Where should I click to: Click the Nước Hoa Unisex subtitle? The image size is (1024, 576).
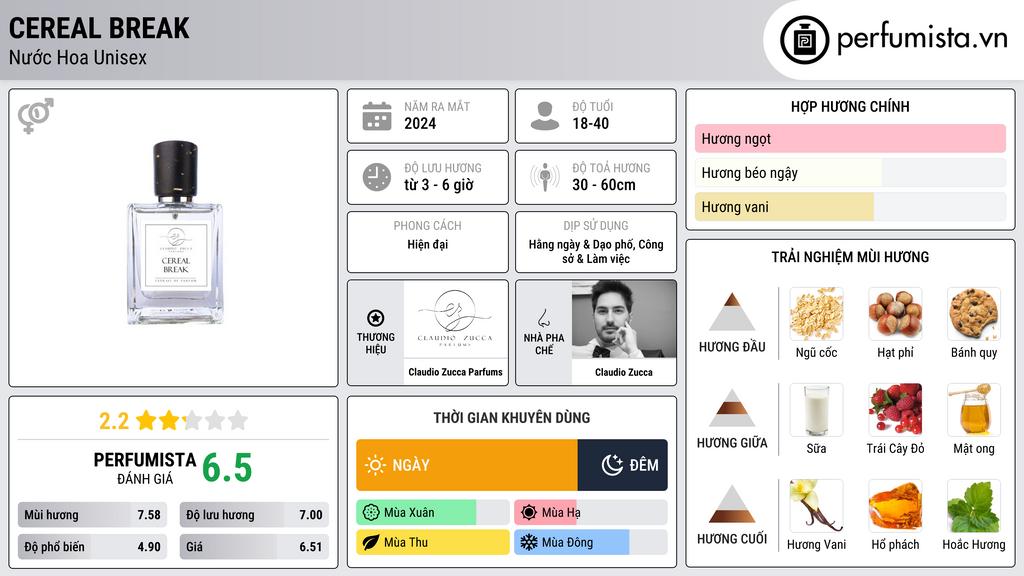pyautogui.click(x=78, y=57)
